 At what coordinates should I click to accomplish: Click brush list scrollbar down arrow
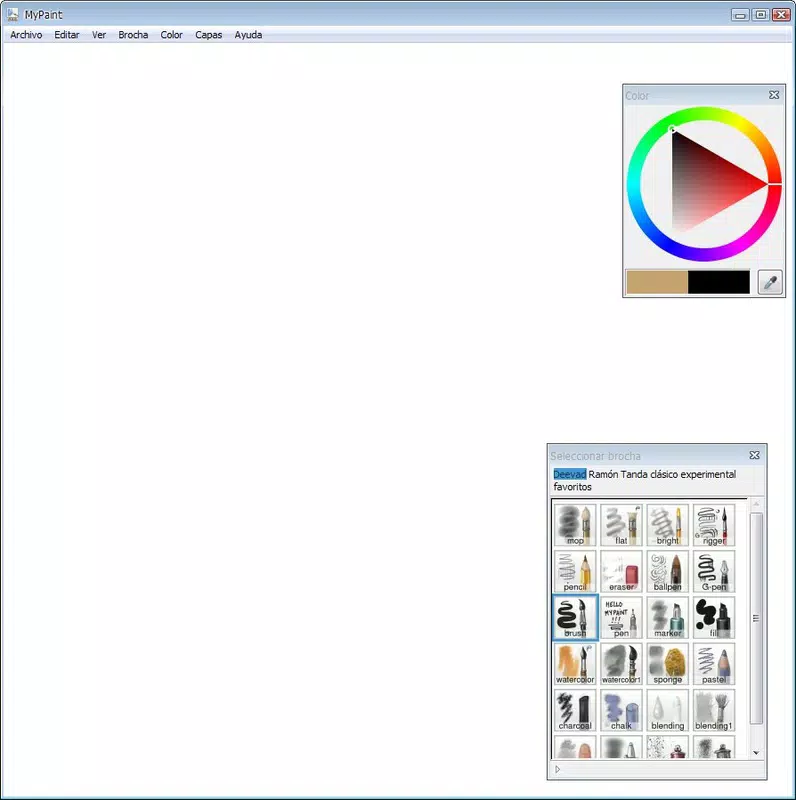point(756,753)
